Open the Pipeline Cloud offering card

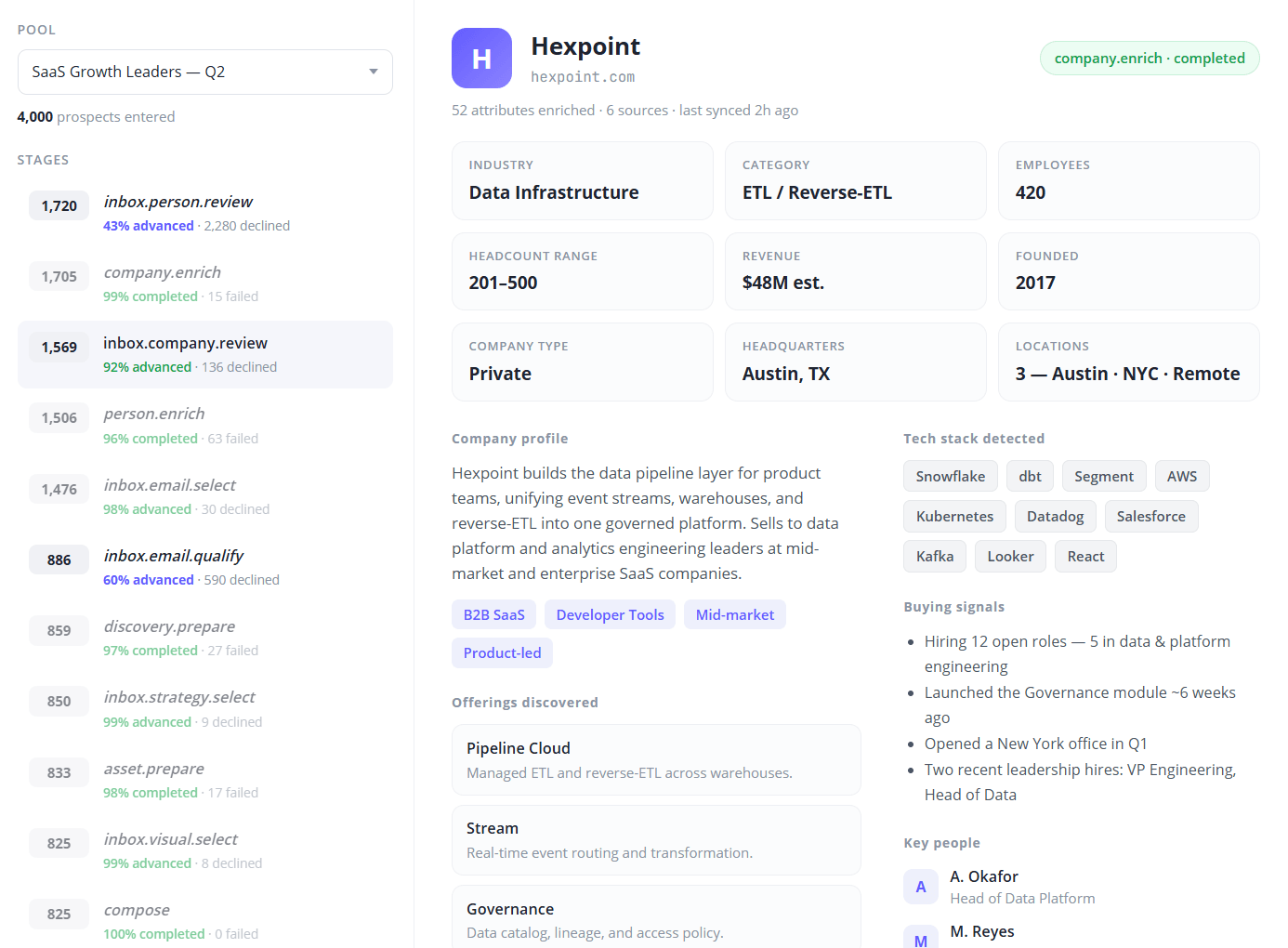click(x=656, y=759)
